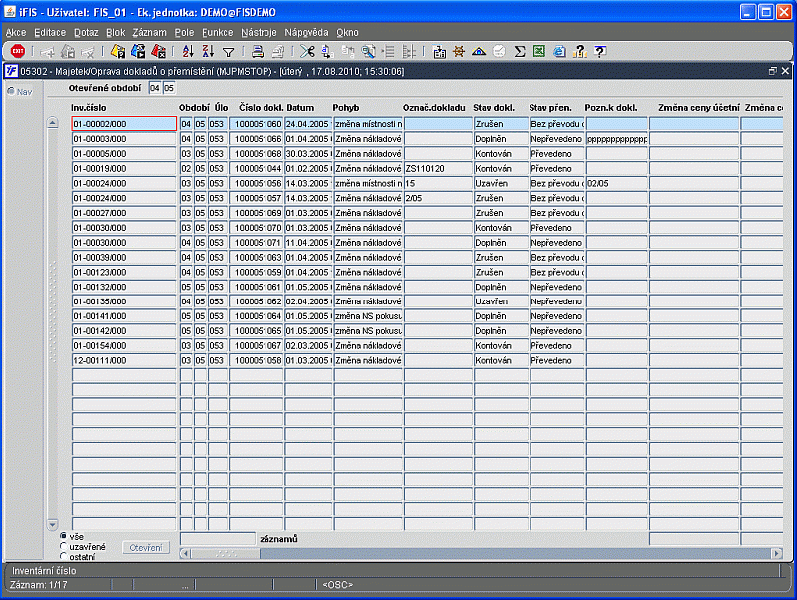Viewport: 797px width, 600px height.
Task: Select the 'vše' radio button
Action: 64,537
